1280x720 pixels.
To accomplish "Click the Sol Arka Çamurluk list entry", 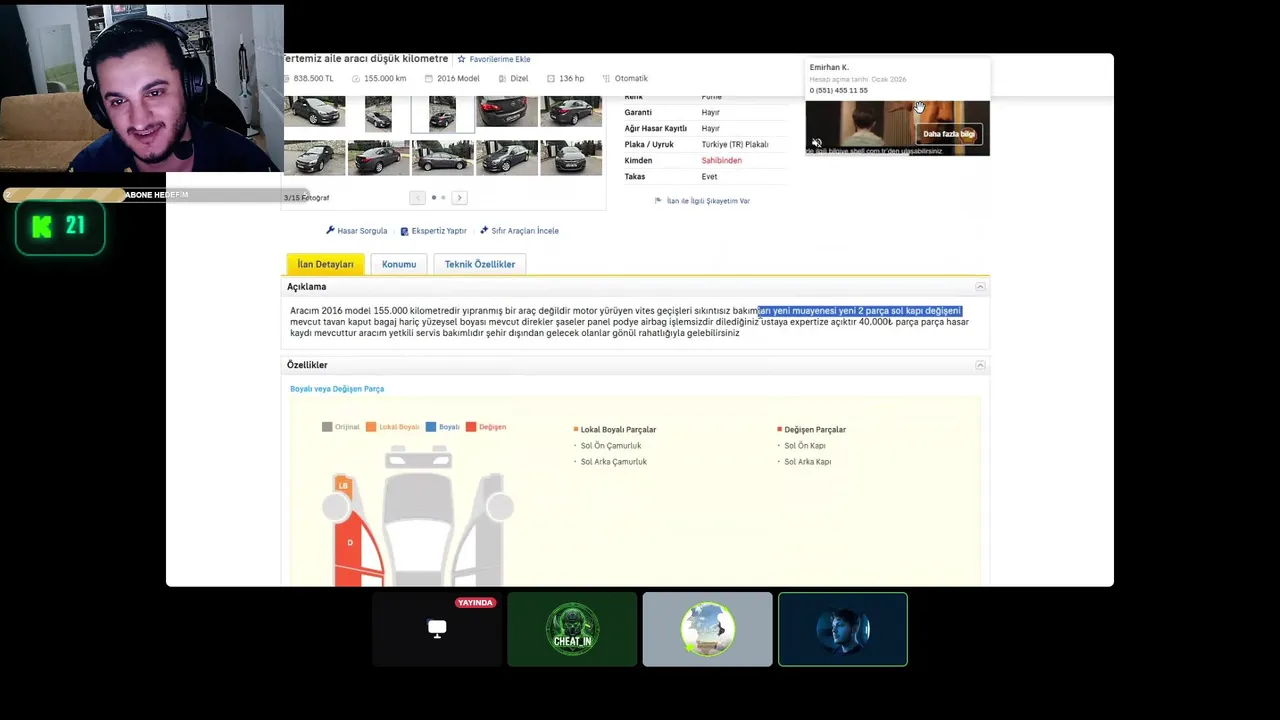I will click(614, 462).
